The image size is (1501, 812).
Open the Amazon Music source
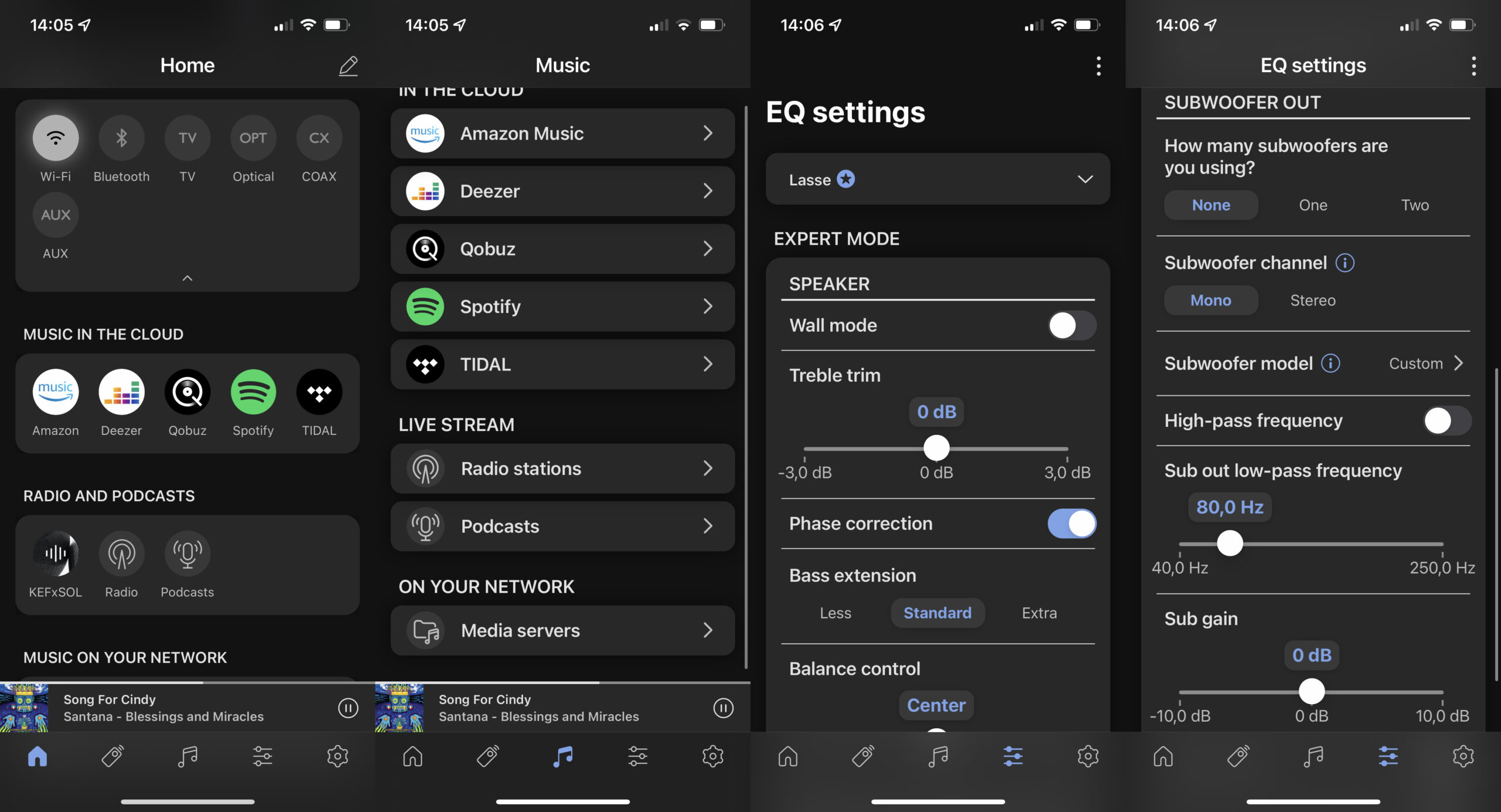click(x=563, y=132)
